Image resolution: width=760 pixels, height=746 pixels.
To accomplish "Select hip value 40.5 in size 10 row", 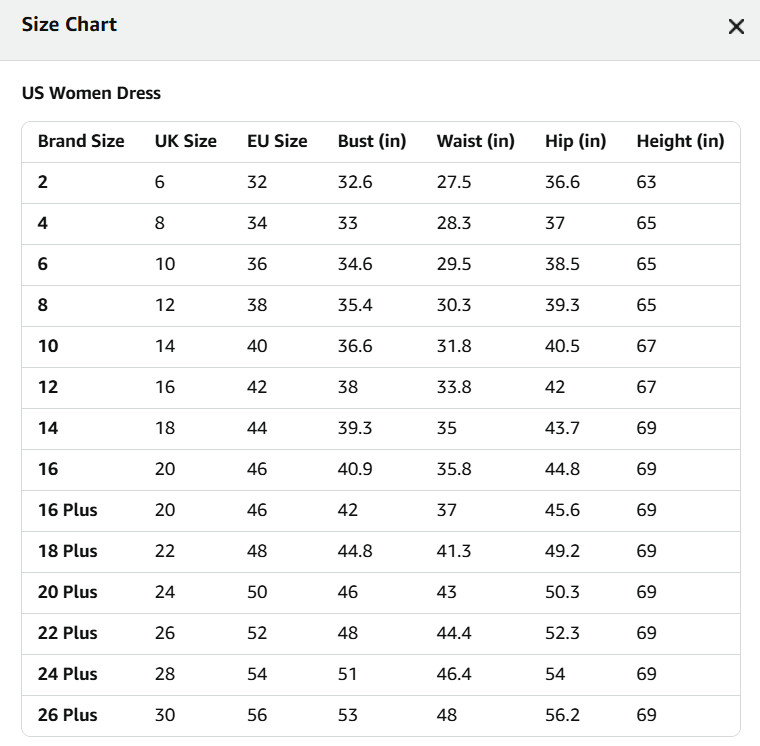I will pos(562,346).
